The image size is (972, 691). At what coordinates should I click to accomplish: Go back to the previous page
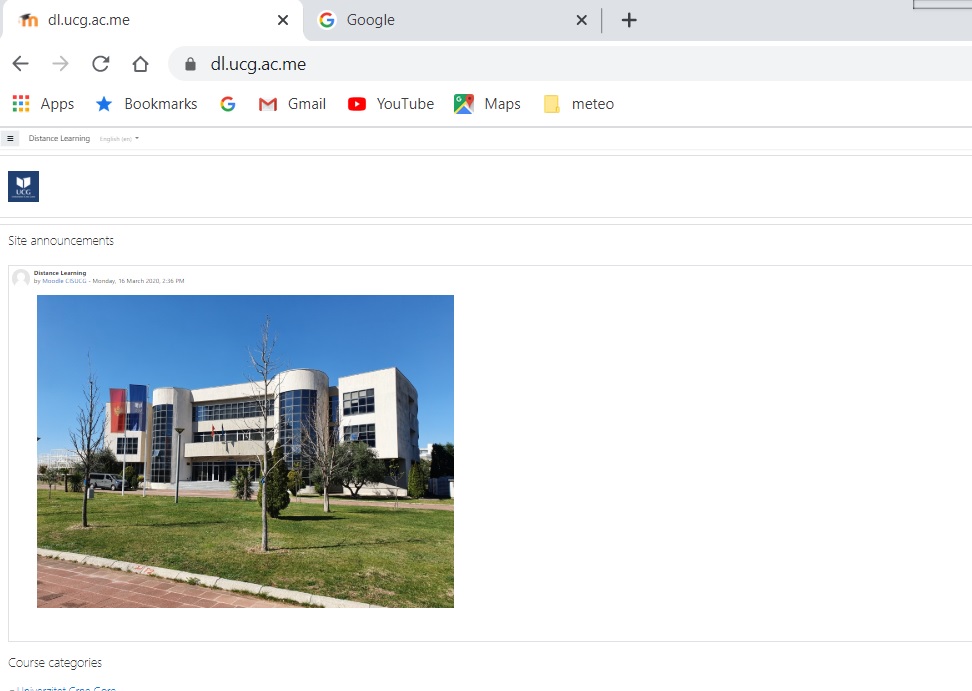click(x=20, y=64)
